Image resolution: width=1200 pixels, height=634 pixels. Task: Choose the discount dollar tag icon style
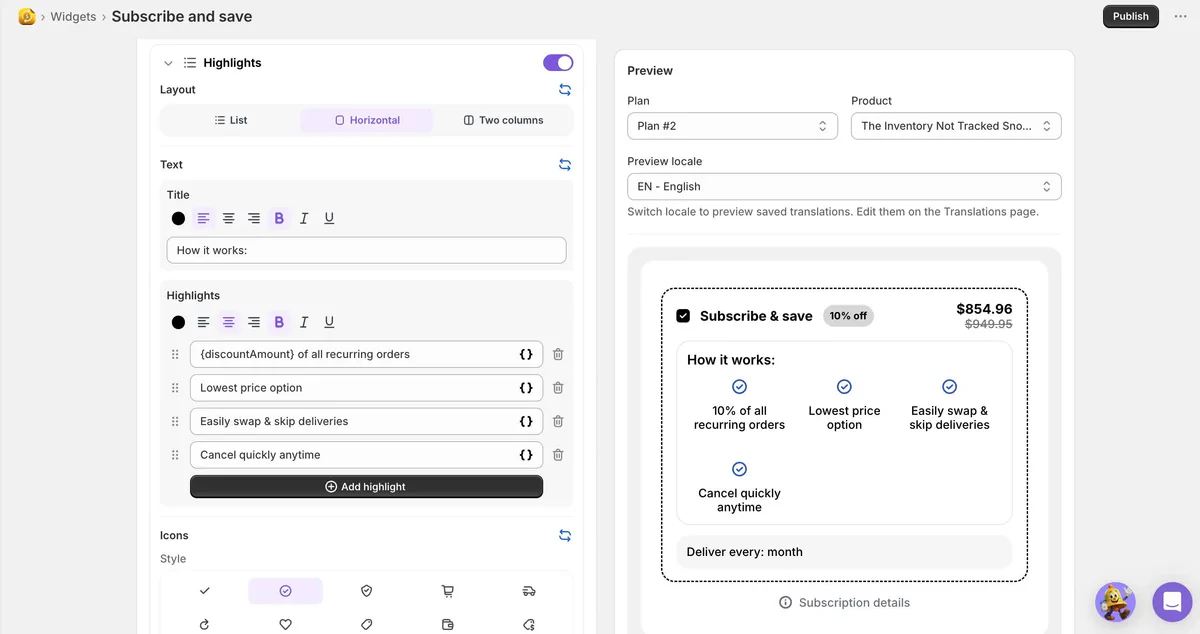coord(529,624)
